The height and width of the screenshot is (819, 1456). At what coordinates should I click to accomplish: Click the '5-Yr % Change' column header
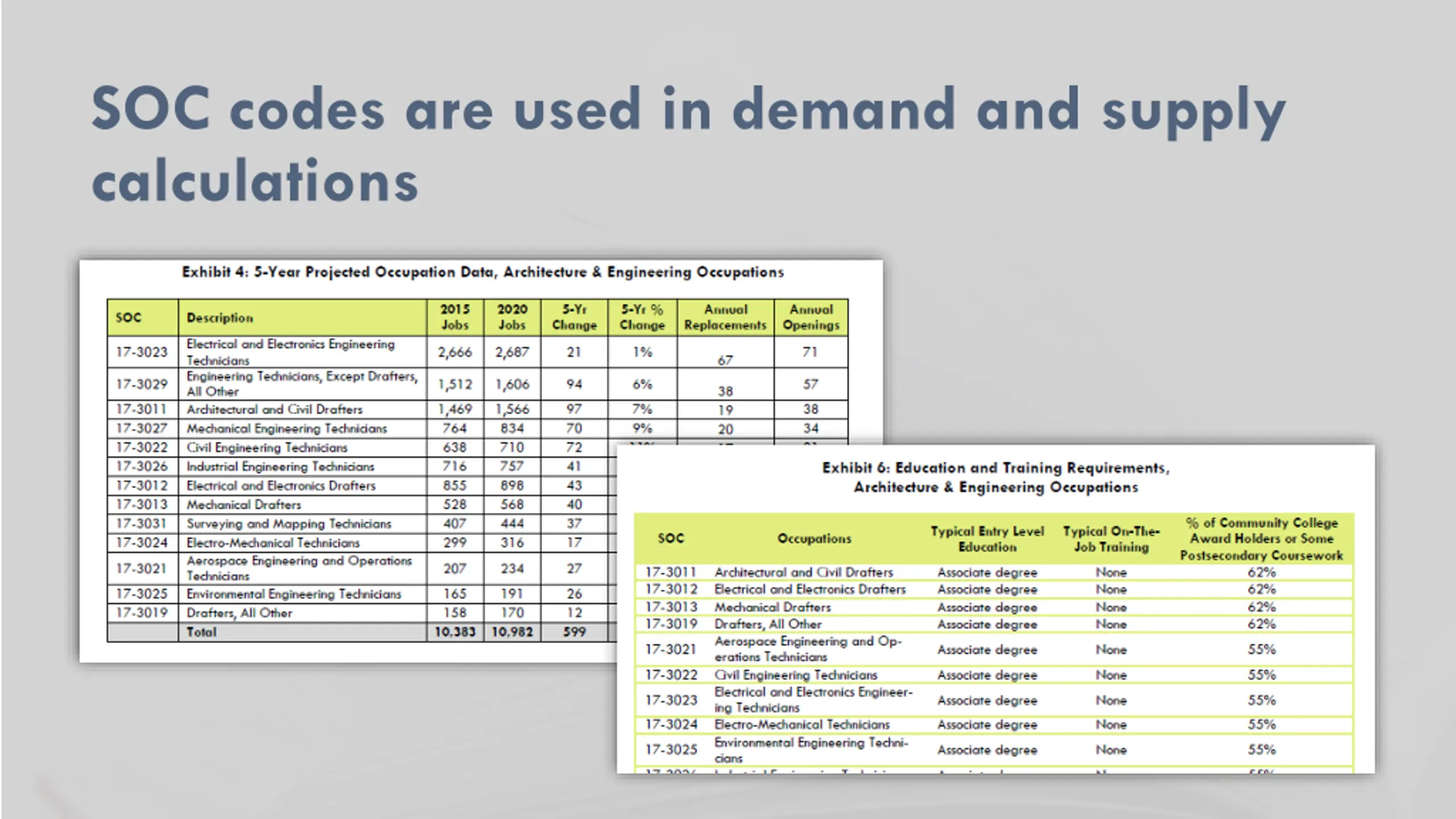click(x=642, y=317)
